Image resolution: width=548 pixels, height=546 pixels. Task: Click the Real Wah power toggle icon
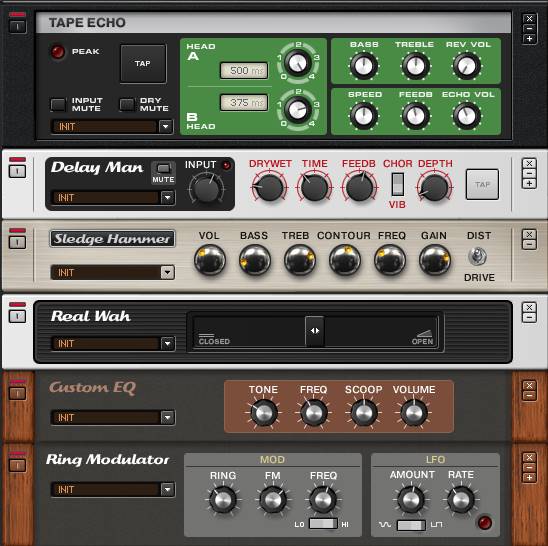(x=17, y=316)
